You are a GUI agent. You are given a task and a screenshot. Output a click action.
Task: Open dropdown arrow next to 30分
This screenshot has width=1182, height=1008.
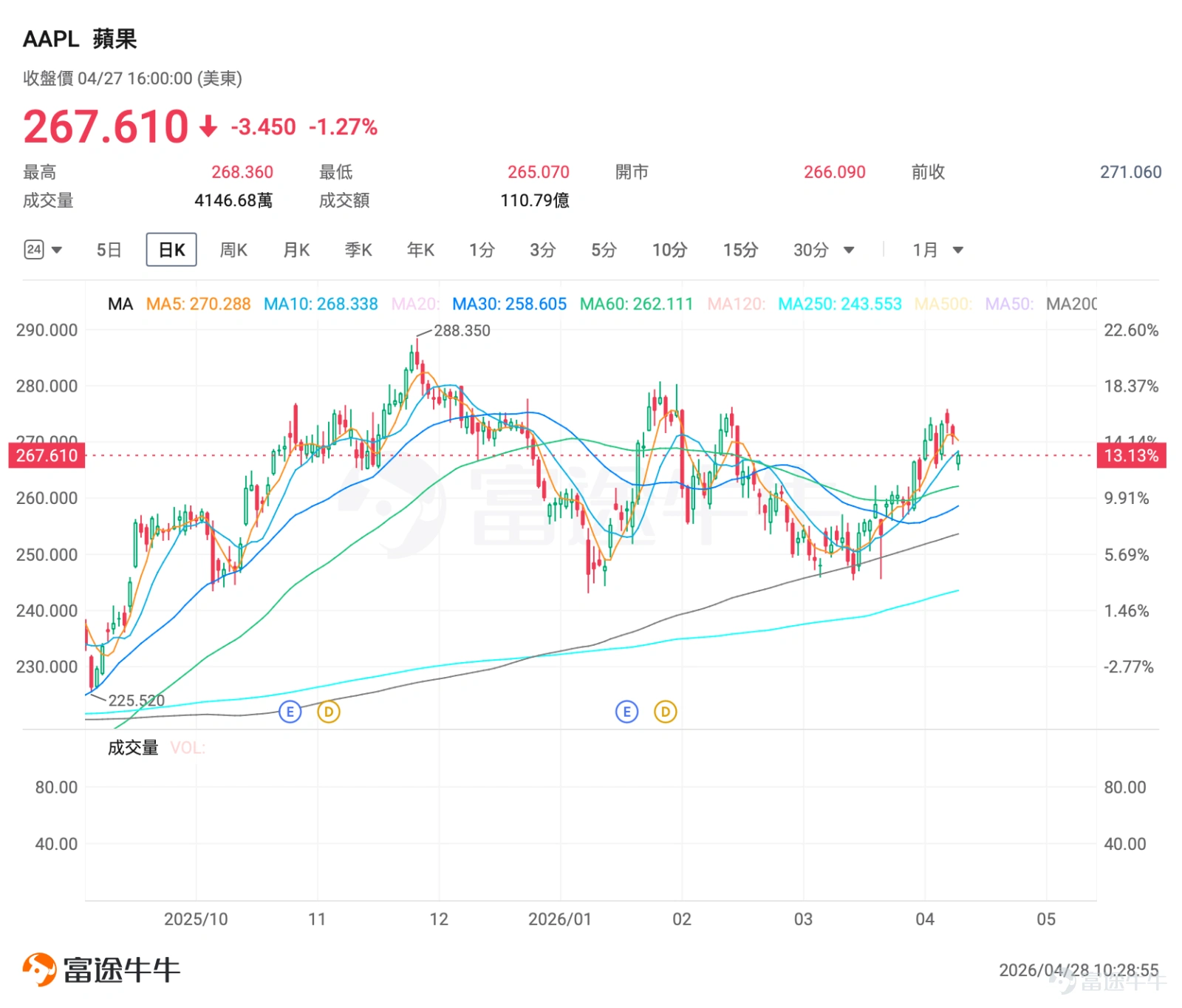tap(849, 251)
